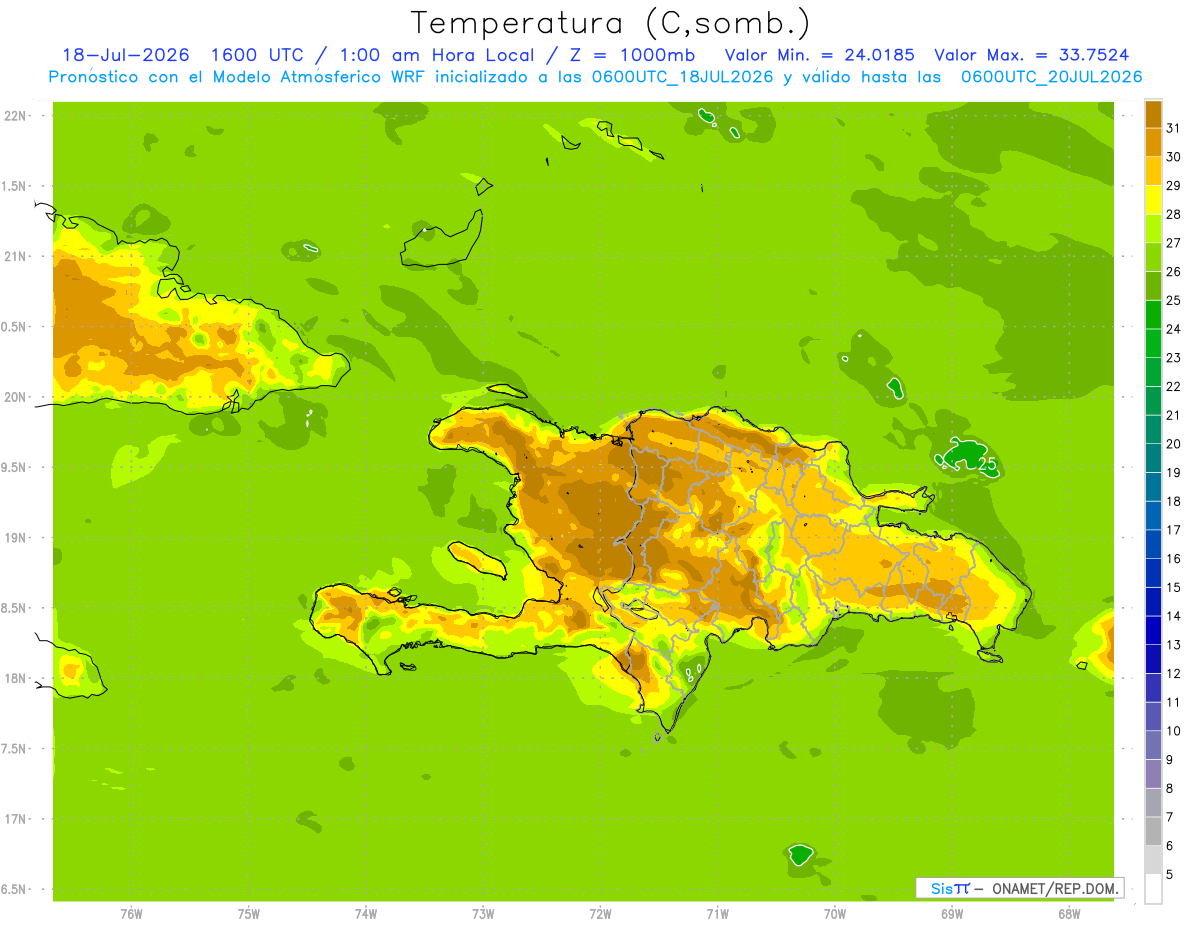Click the colorbar scale label "21"
The height and width of the screenshot is (927, 1200).
1173,415
